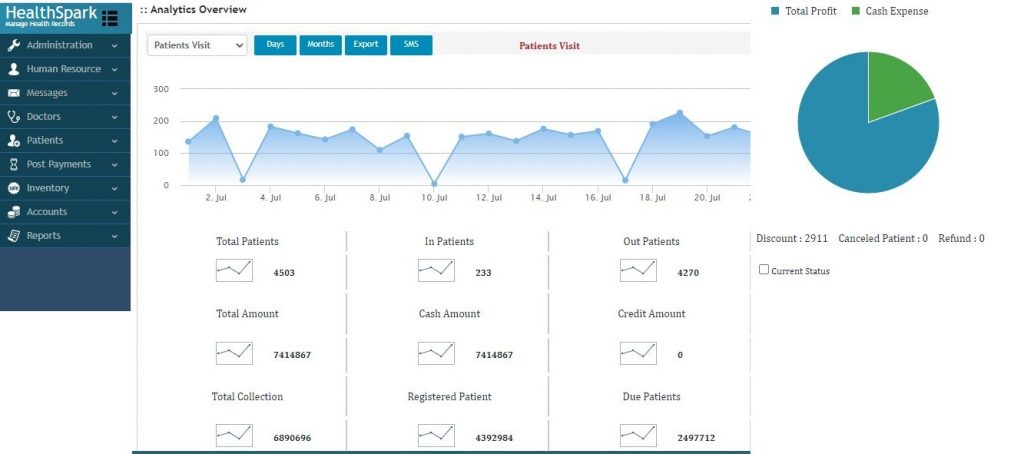This screenshot has height=454, width=1024.
Task: Expand the Human Resource chevron
Action: (114, 69)
